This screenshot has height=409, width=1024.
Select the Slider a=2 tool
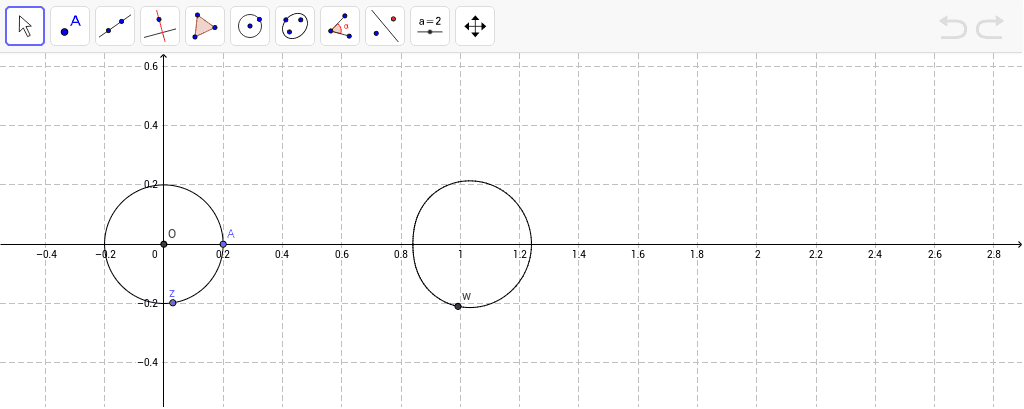pyautogui.click(x=430, y=26)
